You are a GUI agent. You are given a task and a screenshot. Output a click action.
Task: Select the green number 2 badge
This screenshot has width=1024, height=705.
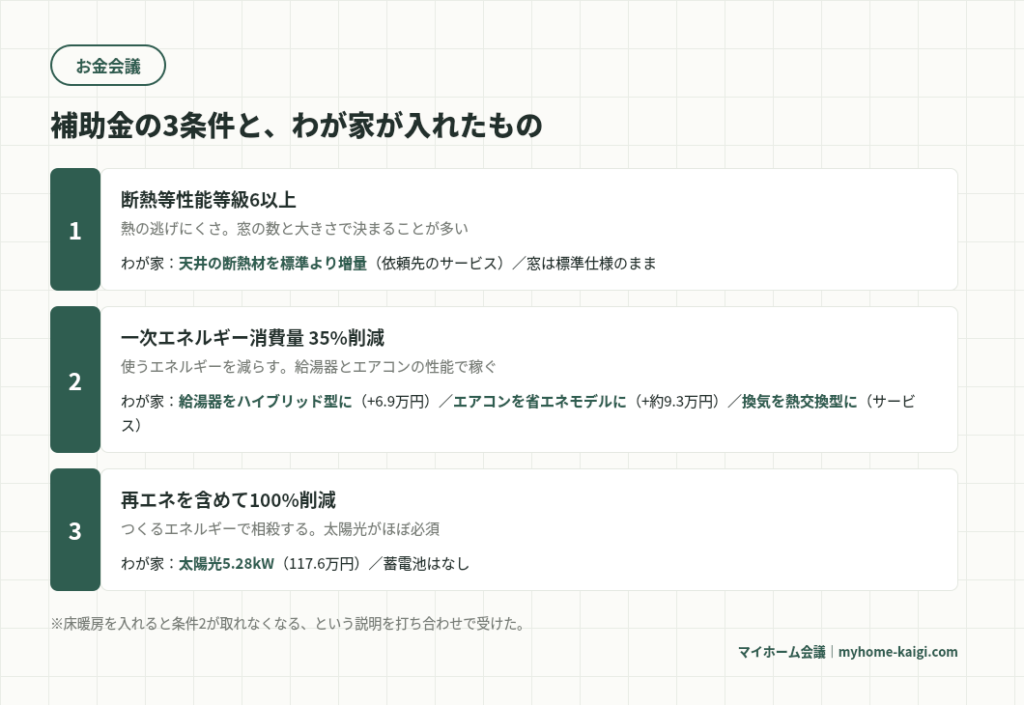coord(75,380)
